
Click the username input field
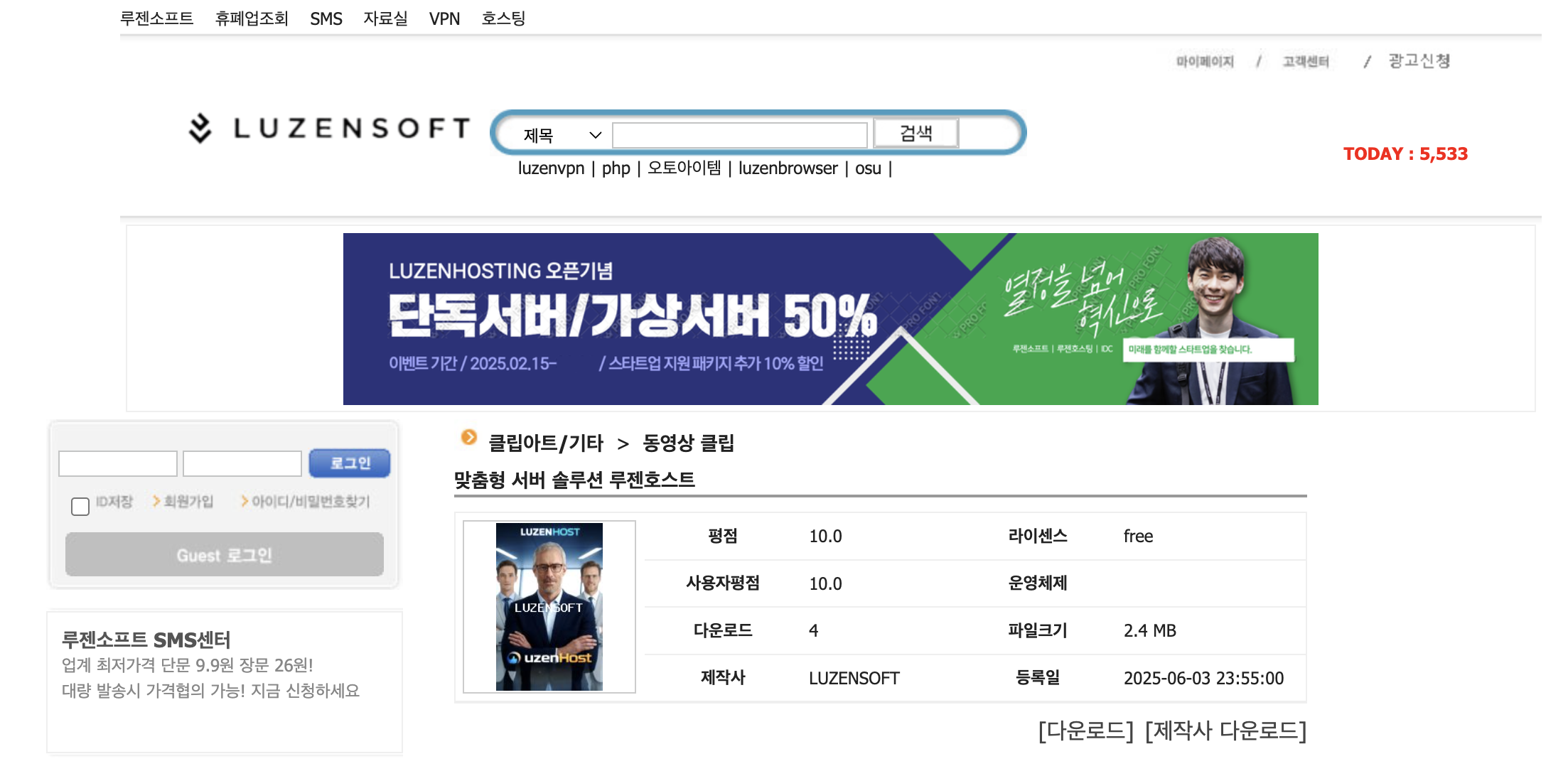[118, 463]
